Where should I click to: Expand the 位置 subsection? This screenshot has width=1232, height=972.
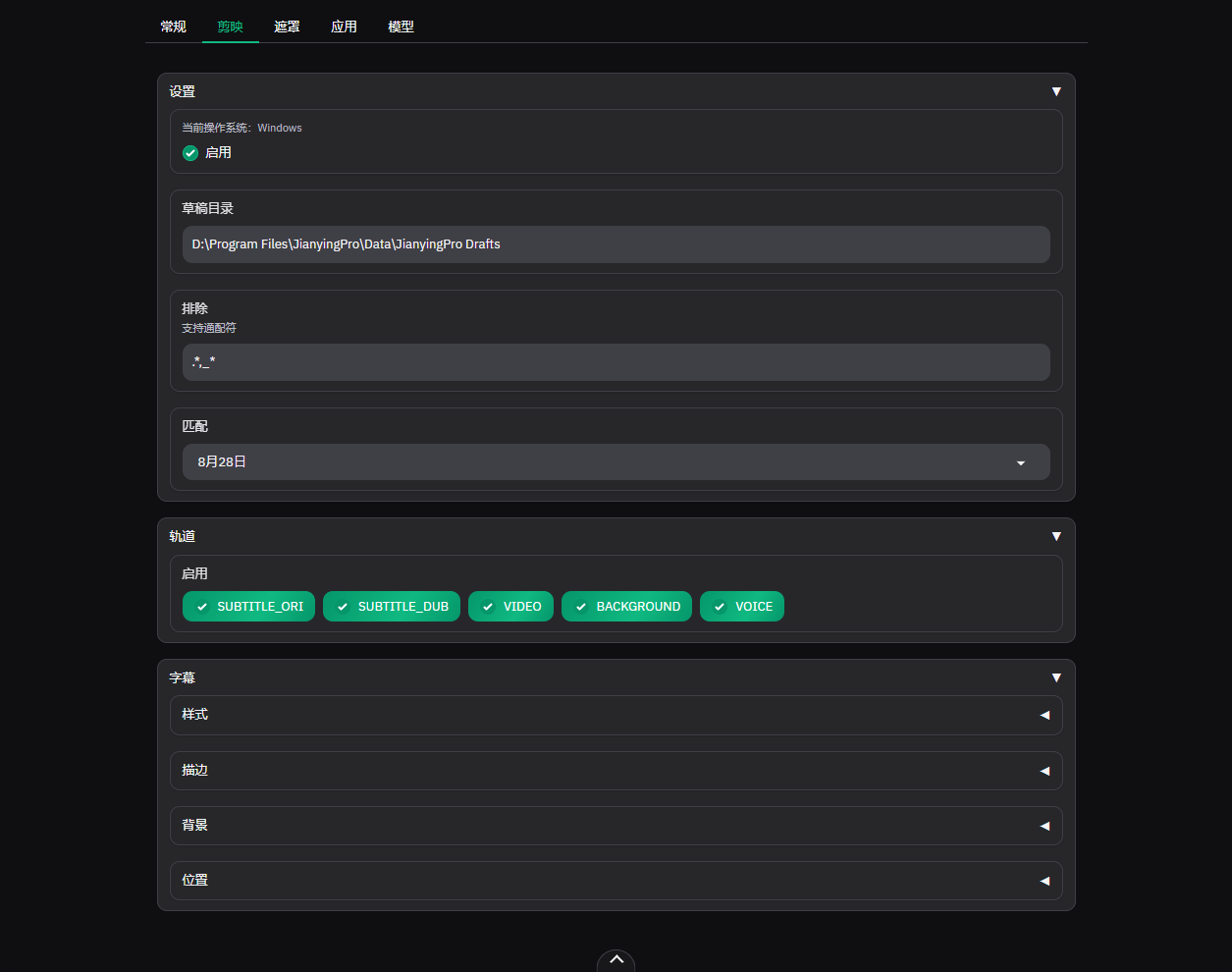[x=616, y=881]
